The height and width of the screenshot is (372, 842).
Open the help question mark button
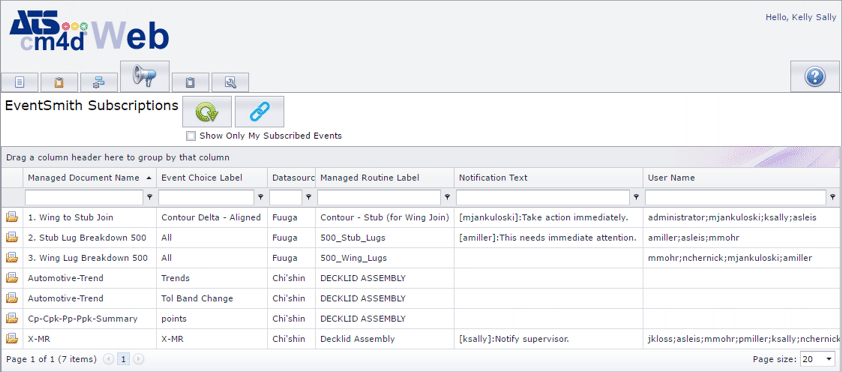click(815, 76)
